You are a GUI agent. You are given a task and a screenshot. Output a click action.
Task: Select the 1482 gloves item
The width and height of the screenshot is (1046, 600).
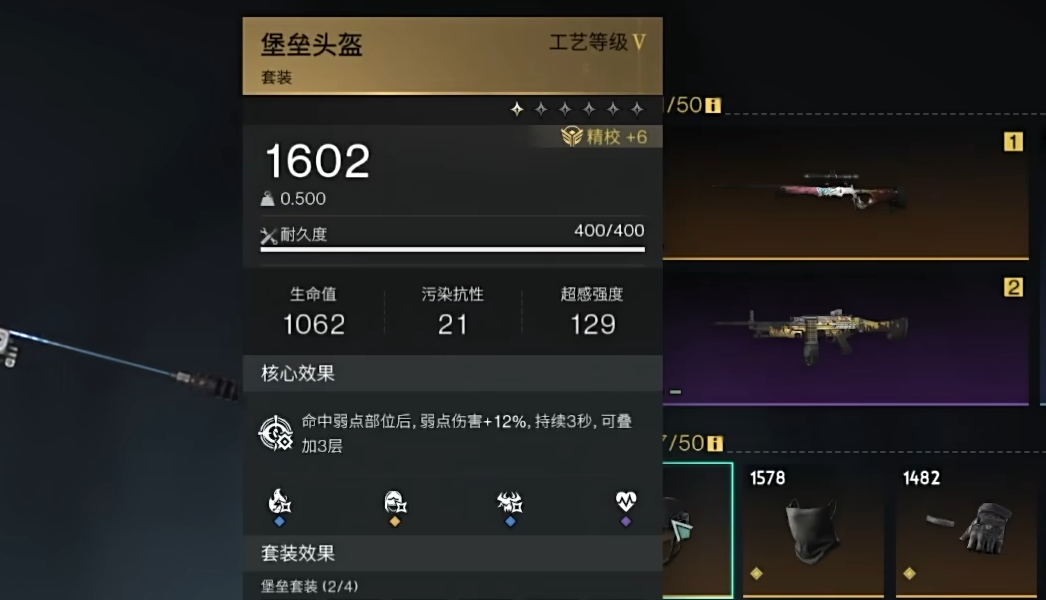966,530
